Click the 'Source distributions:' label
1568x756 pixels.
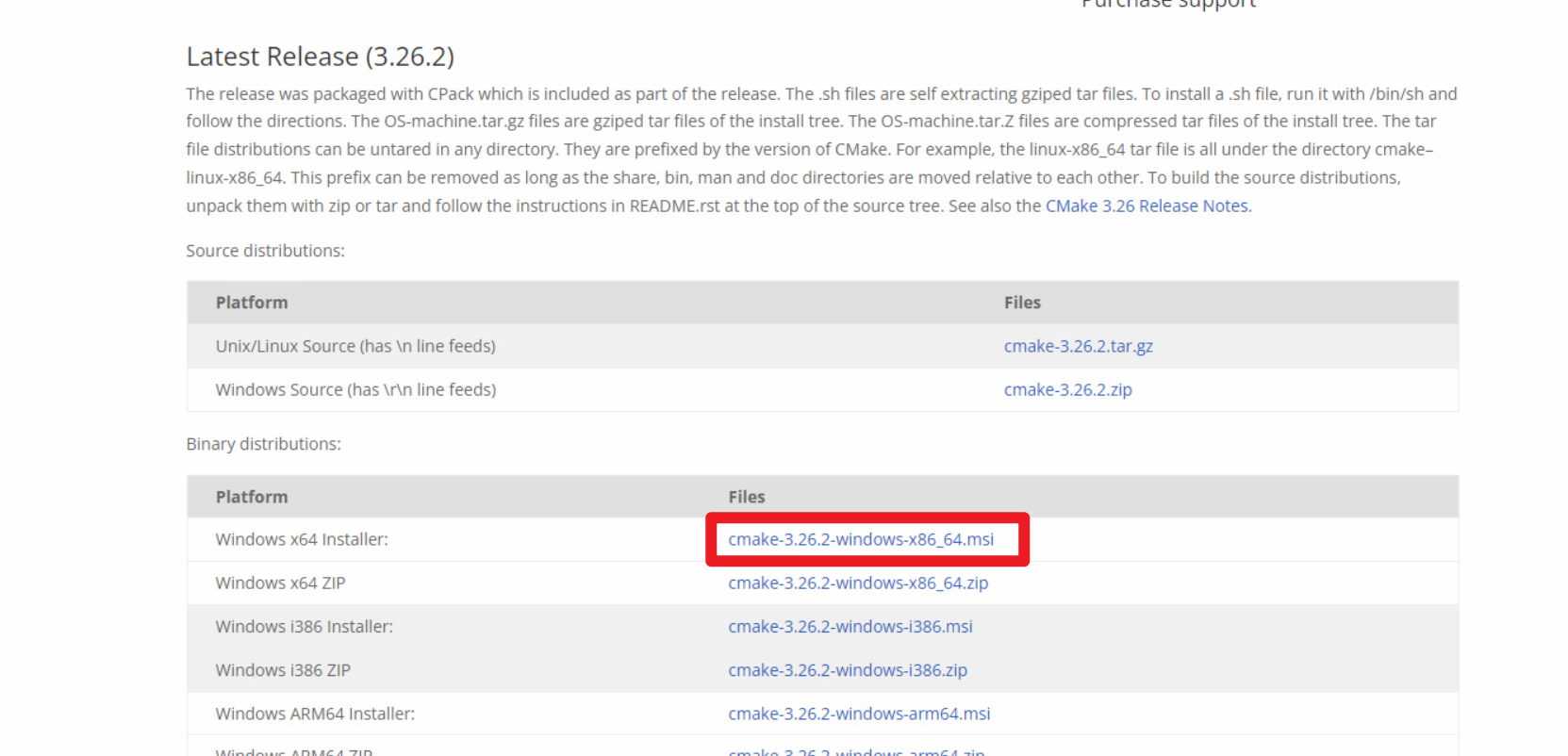click(265, 251)
